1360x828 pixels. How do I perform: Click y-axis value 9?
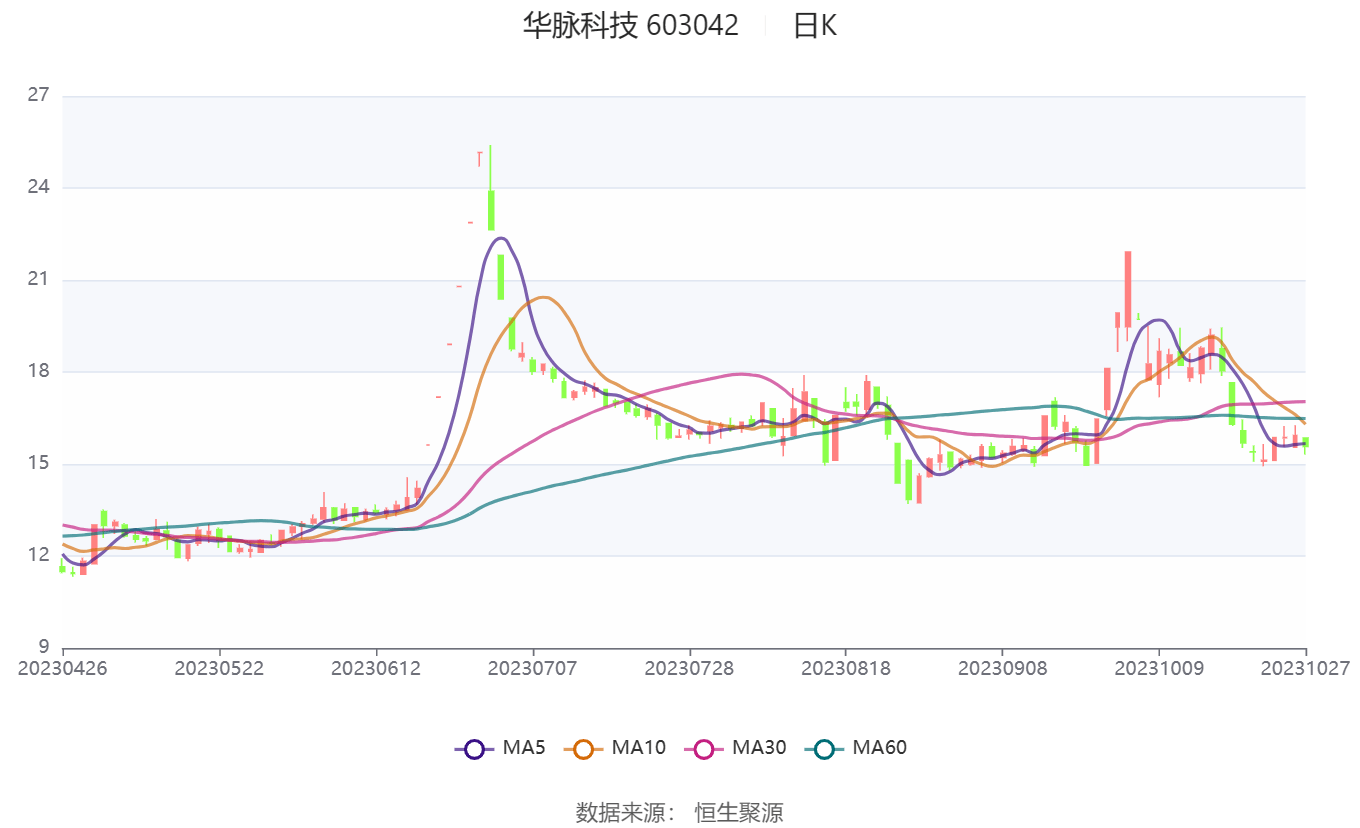tap(44, 647)
